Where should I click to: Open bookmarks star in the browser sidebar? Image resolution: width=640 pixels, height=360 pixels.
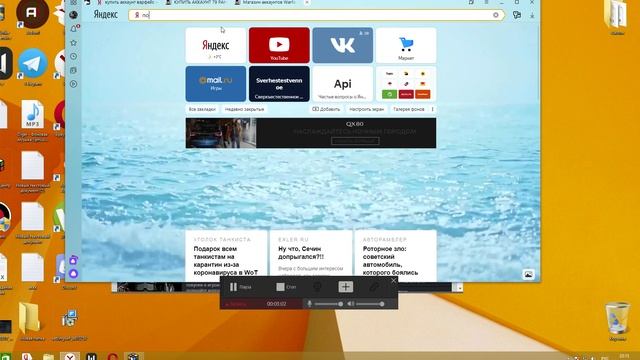[x=73, y=42]
